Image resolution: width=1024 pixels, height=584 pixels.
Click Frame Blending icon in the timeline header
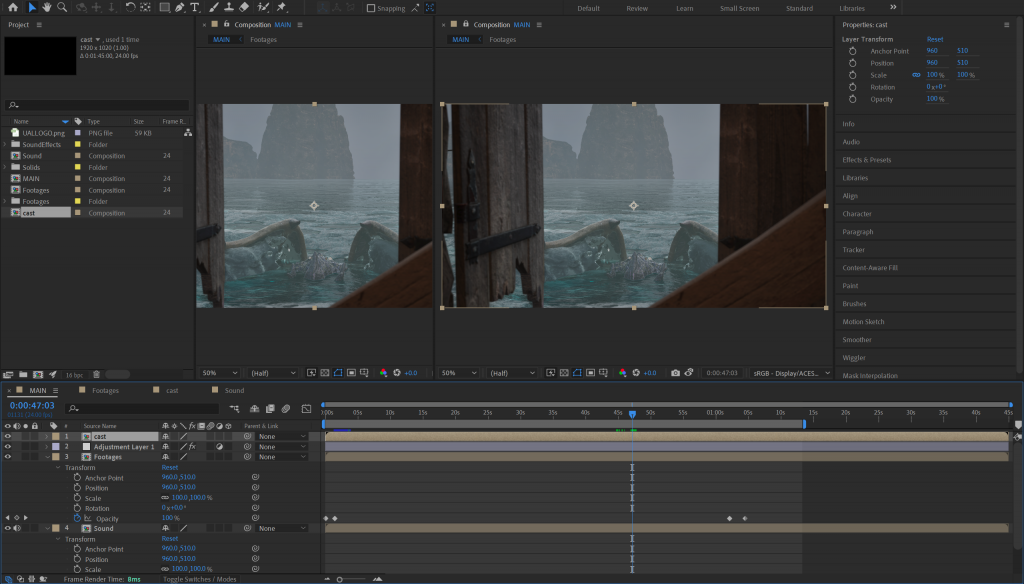coord(270,409)
